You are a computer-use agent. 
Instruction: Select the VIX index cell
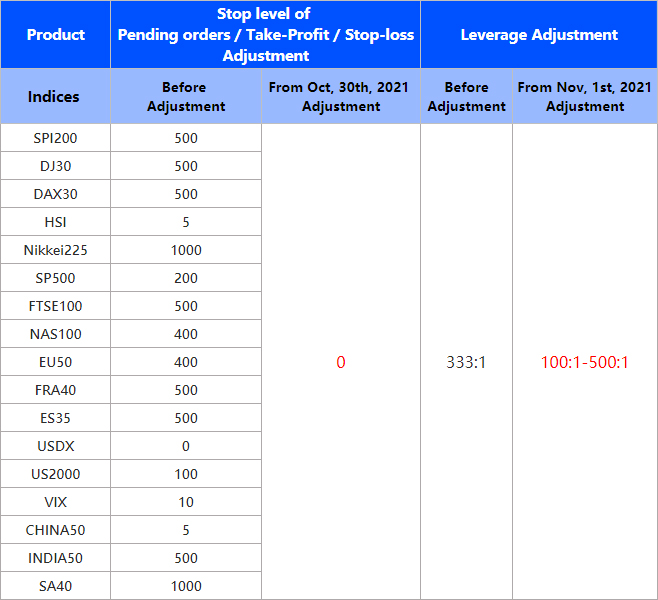click(x=55, y=502)
